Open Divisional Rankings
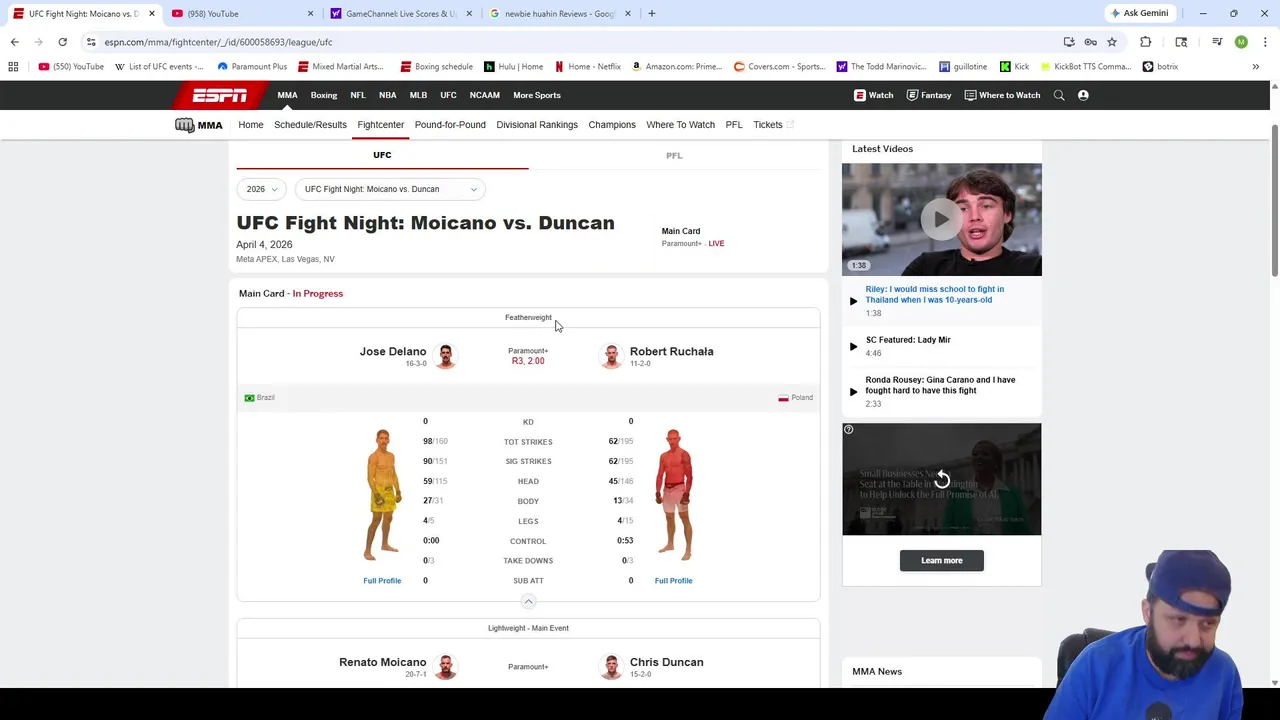 click(537, 125)
